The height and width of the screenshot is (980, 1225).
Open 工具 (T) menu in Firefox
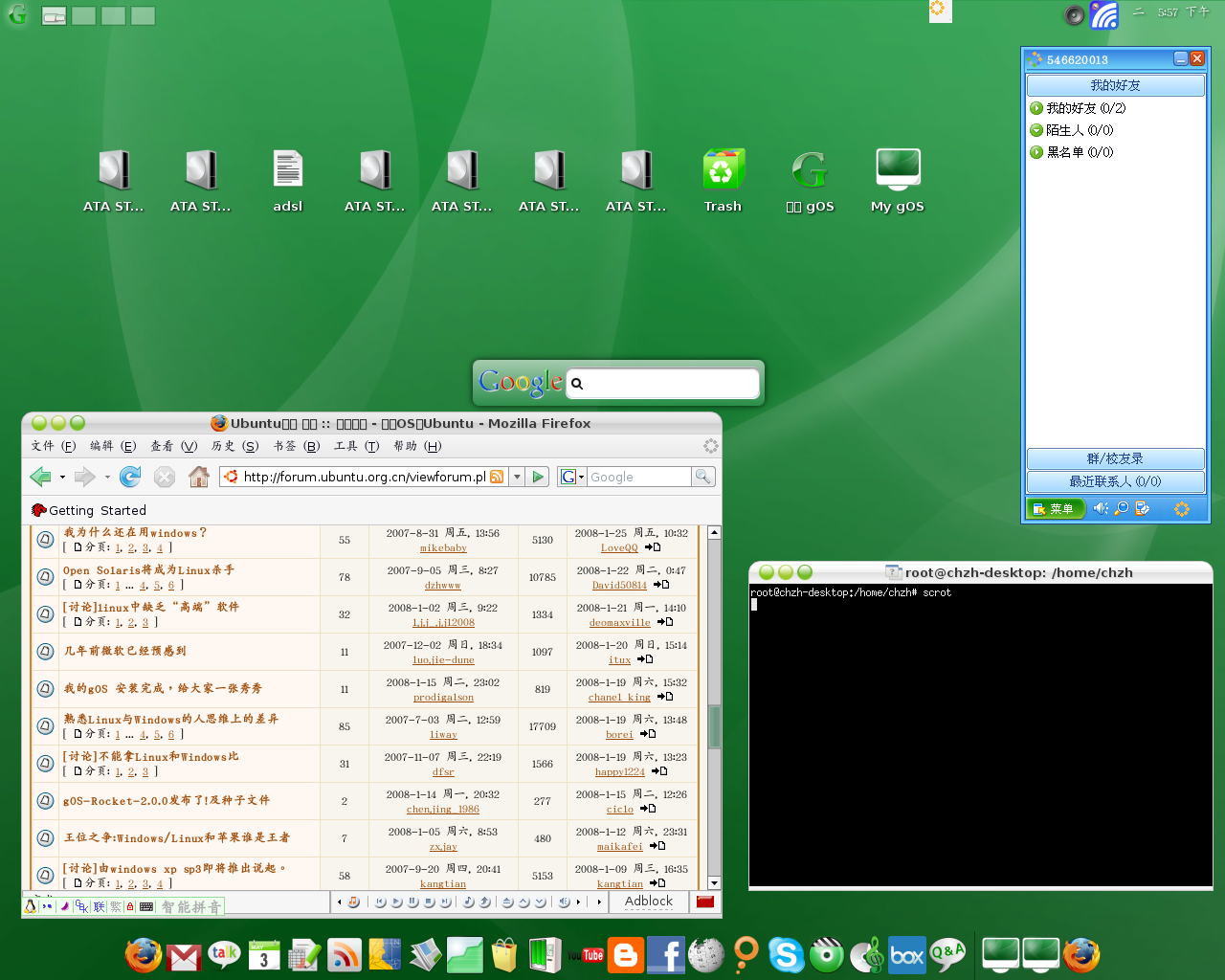pos(357,446)
